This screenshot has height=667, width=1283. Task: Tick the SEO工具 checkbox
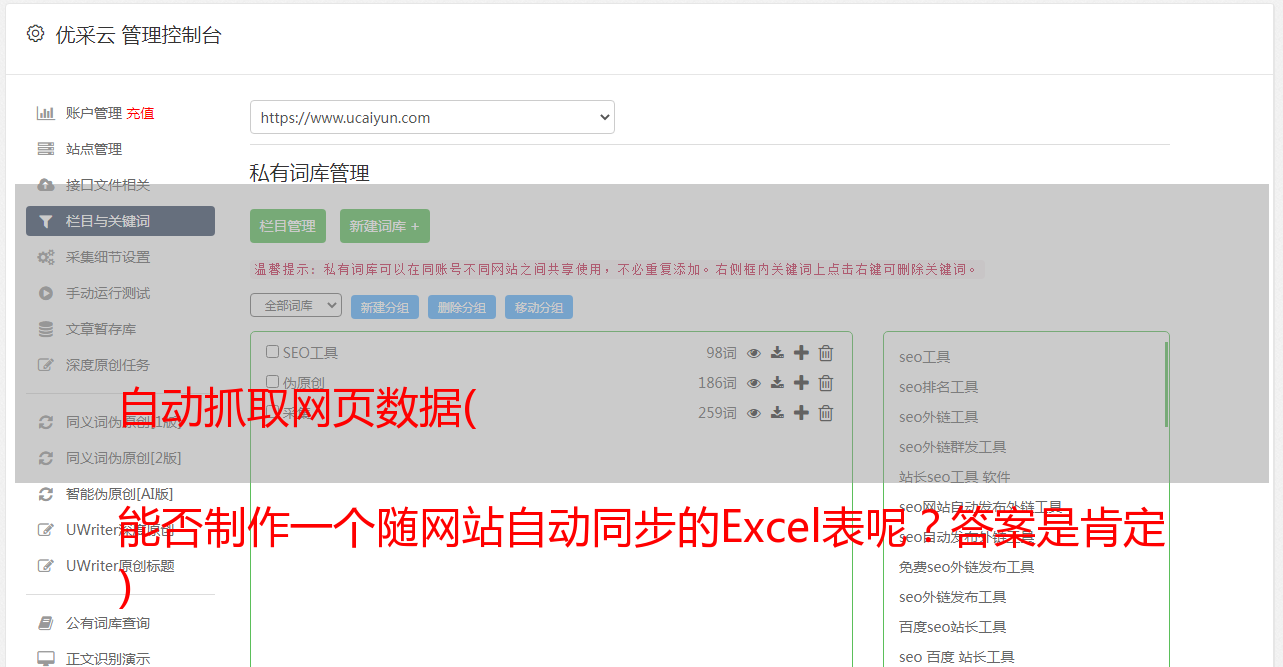[272, 352]
